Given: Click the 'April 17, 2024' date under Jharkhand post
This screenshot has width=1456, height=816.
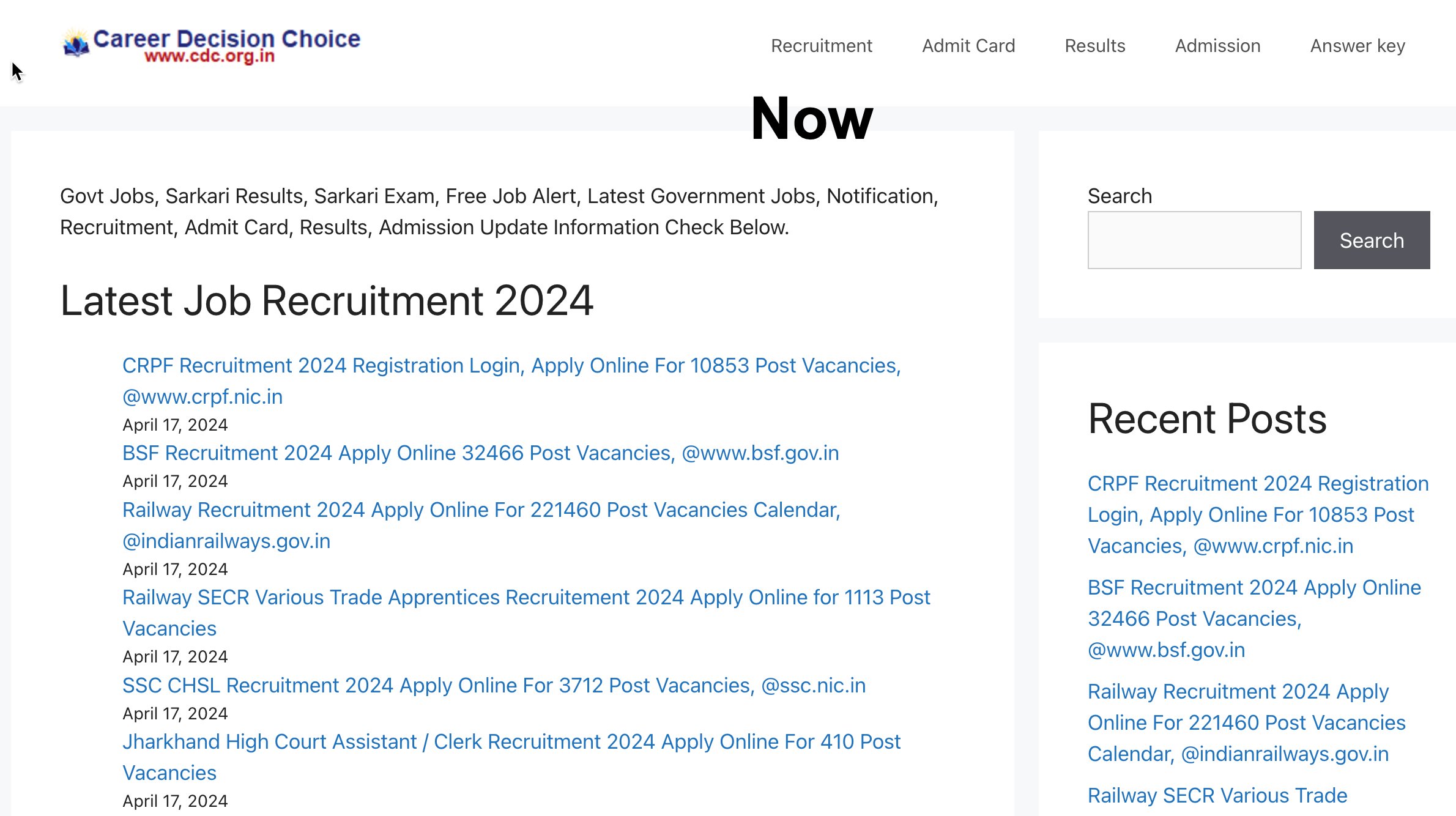Looking at the screenshot, I should 175,801.
